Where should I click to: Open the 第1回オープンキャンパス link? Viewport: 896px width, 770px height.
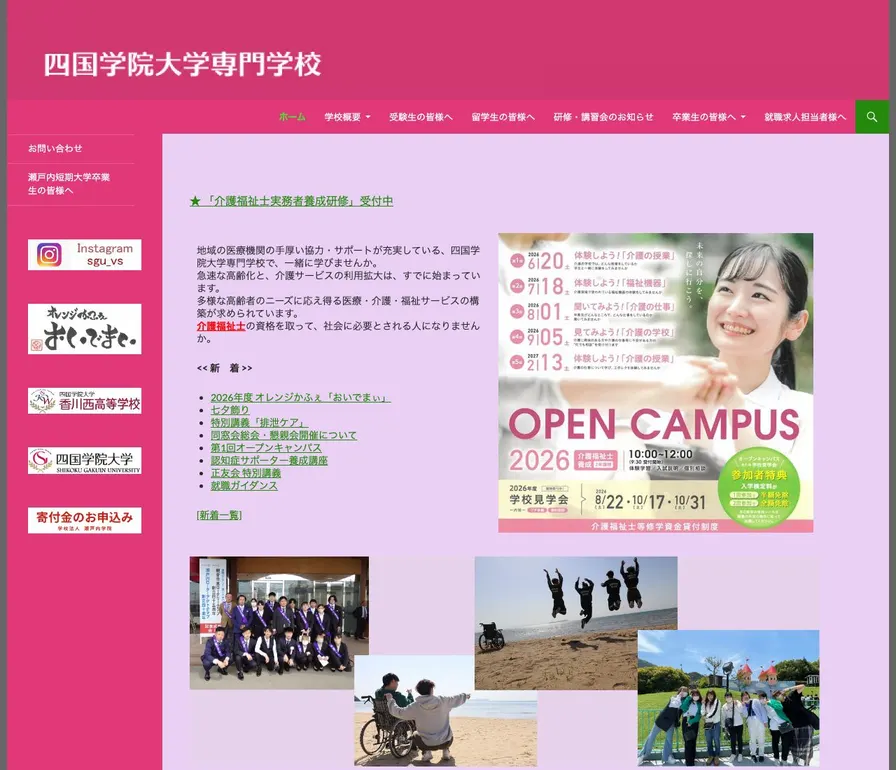pyautogui.click(x=266, y=448)
